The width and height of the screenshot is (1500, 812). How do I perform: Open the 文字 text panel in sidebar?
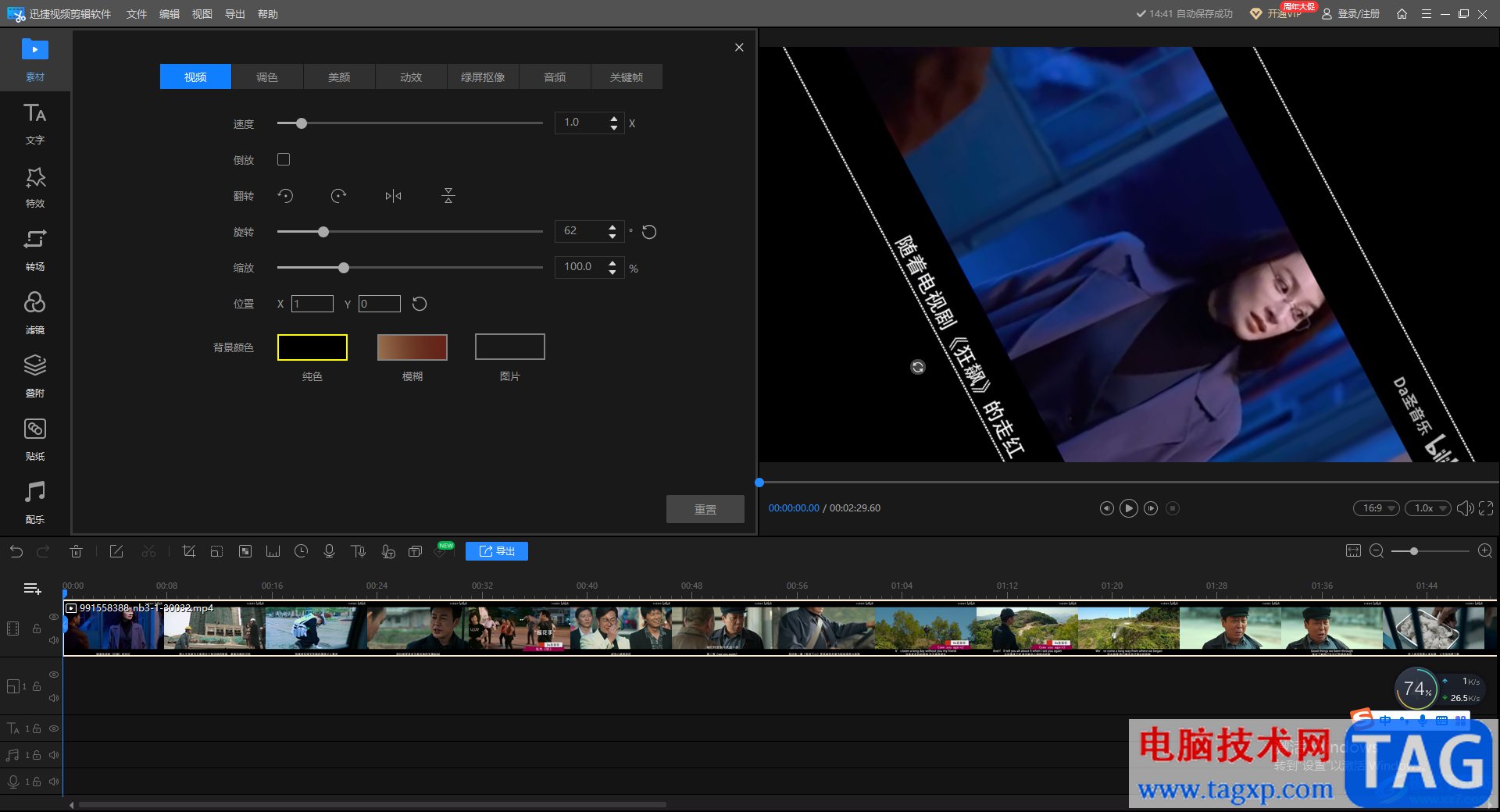pyautogui.click(x=34, y=123)
